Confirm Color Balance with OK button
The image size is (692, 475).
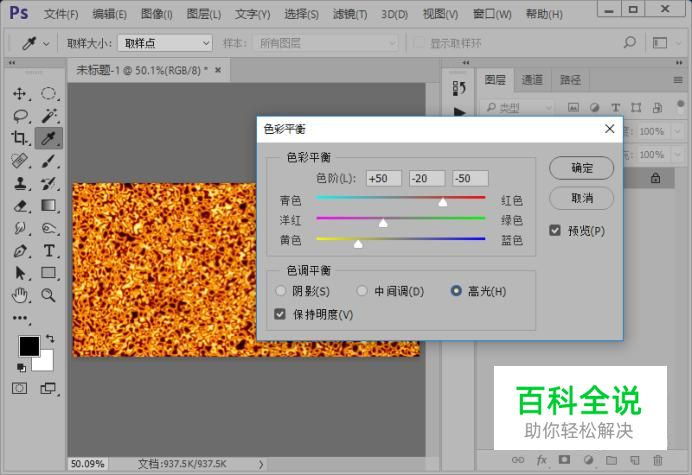coord(581,168)
